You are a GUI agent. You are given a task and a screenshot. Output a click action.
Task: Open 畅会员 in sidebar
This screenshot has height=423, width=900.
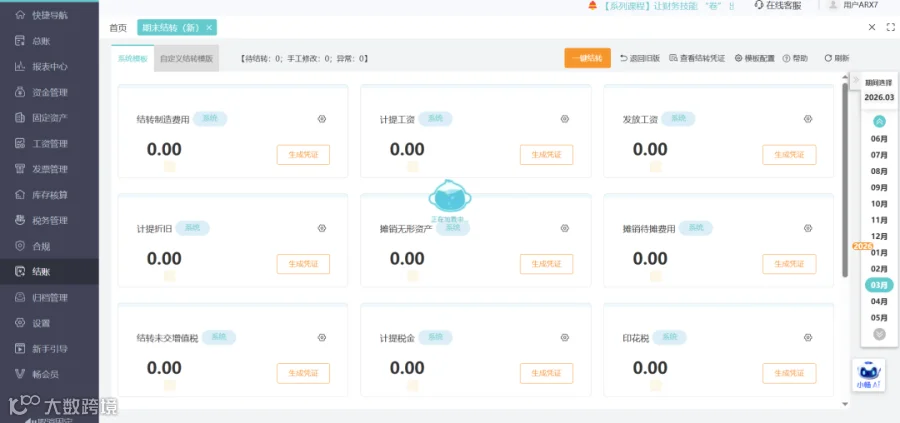49,374
